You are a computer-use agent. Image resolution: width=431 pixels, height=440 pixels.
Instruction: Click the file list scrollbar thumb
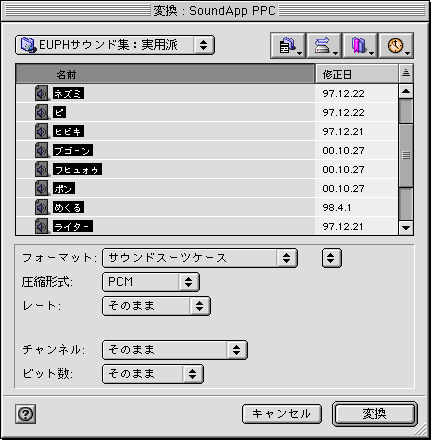click(406, 155)
